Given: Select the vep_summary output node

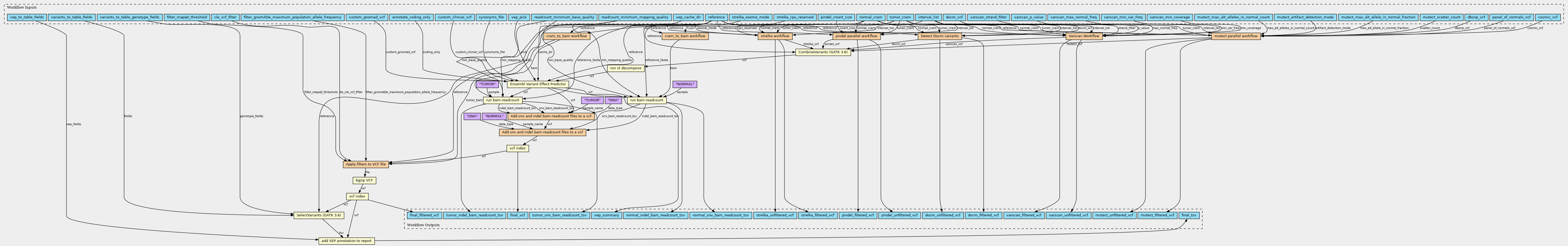Looking at the screenshot, I should pos(606,215).
